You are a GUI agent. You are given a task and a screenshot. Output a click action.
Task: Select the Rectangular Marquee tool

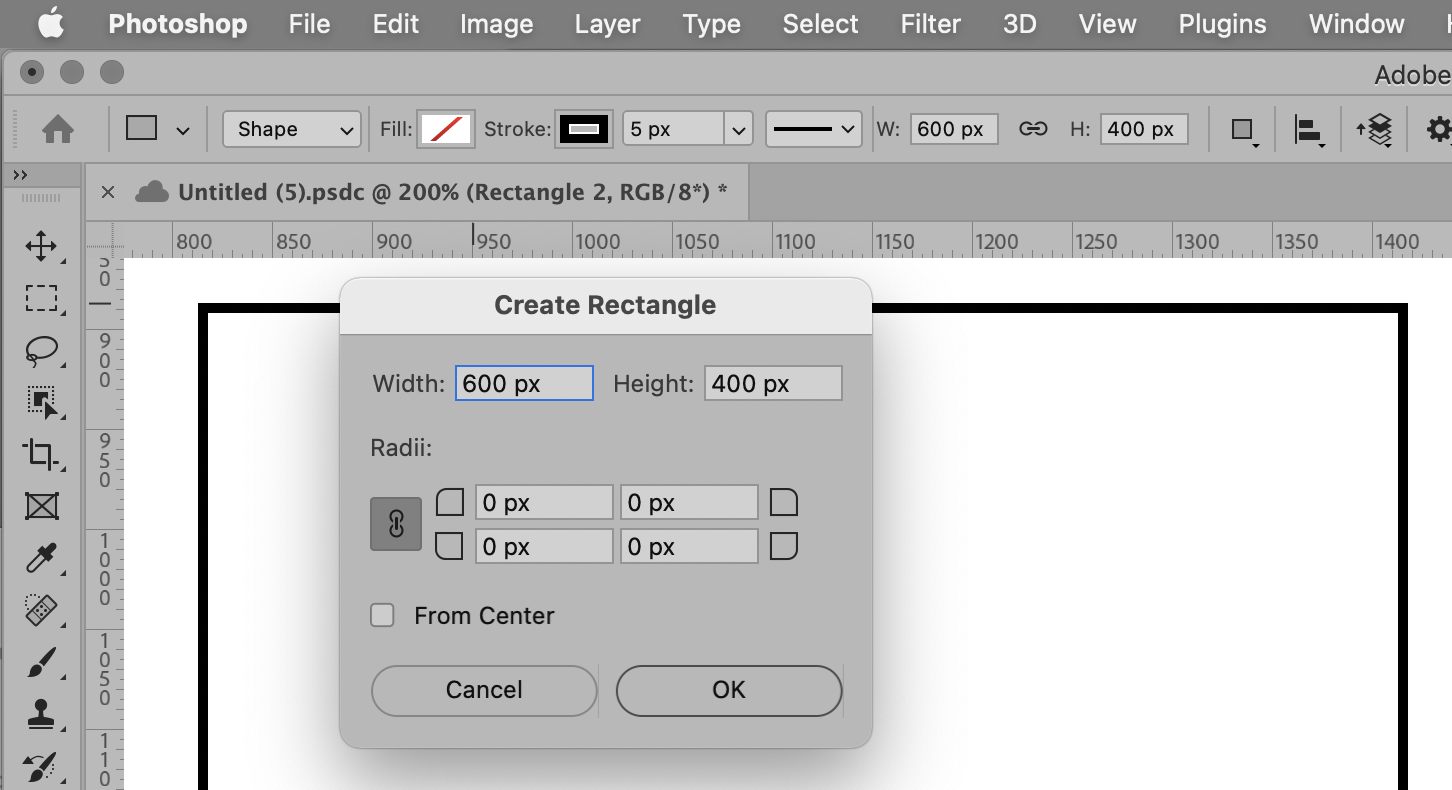coord(41,299)
